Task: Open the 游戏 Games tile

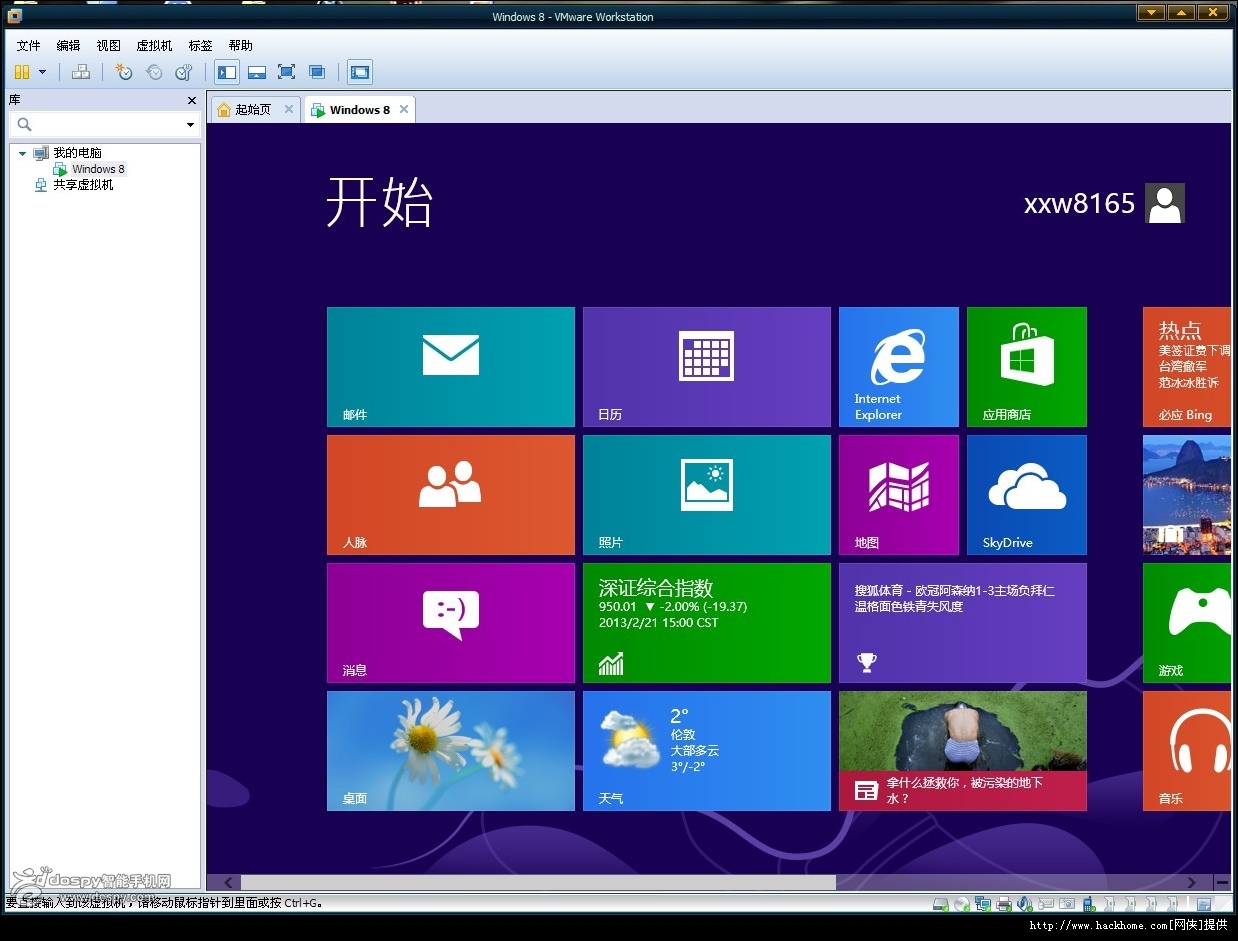Action: pos(1187,623)
